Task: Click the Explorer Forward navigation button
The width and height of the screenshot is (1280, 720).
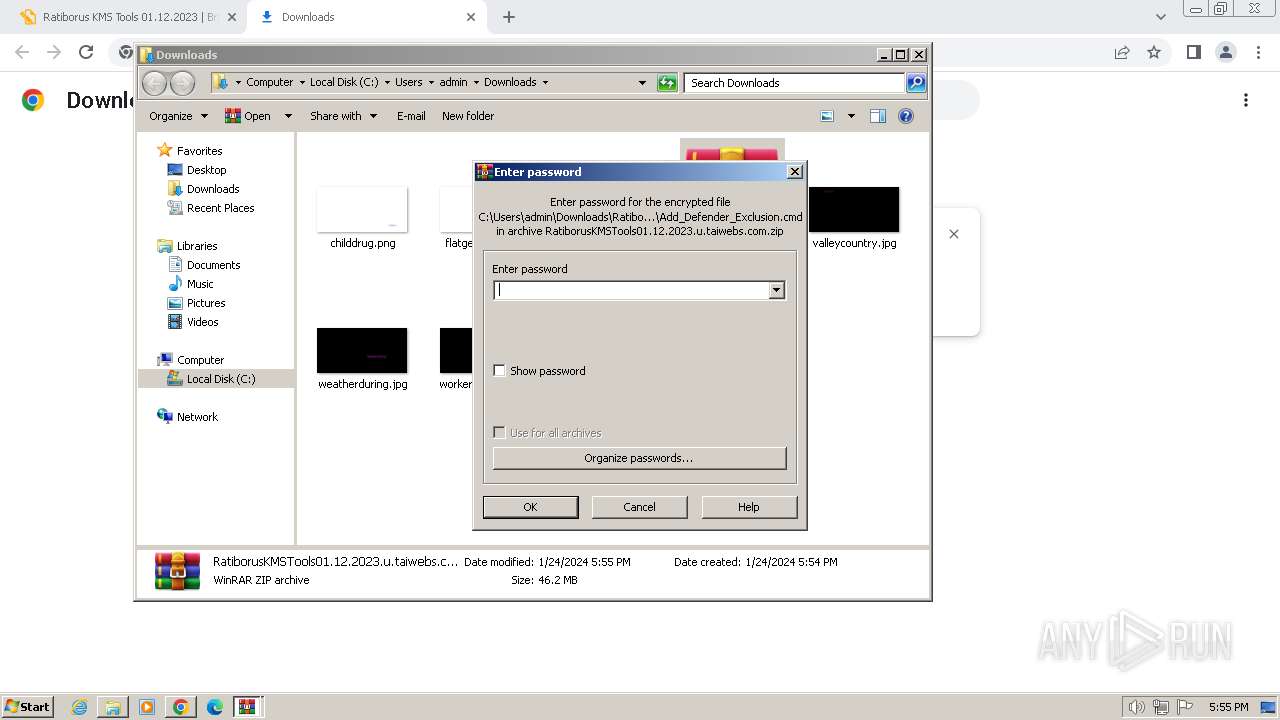Action: pos(182,83)
